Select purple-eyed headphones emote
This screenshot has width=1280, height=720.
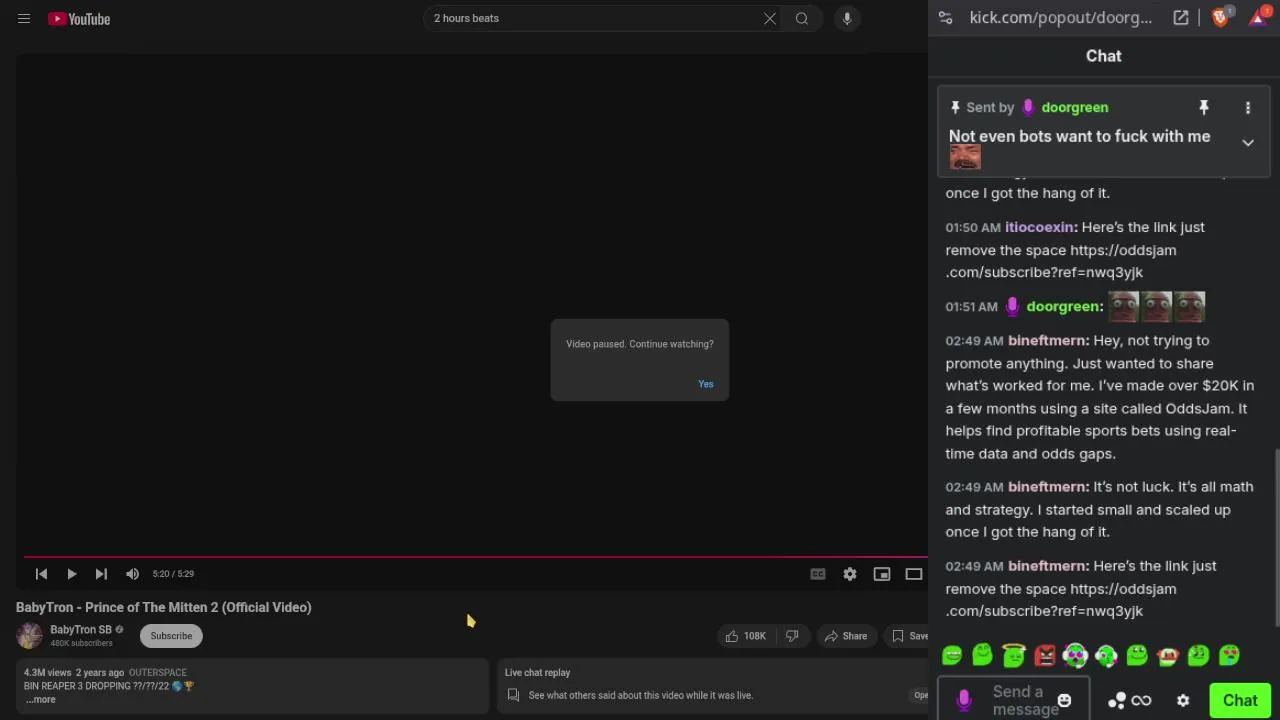(1076, 655)
